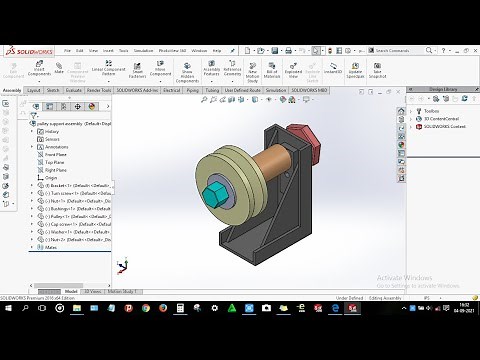Open Linear Component Pattern tool
This screenshot has width=480, height=360.
(x=108, y=68)
